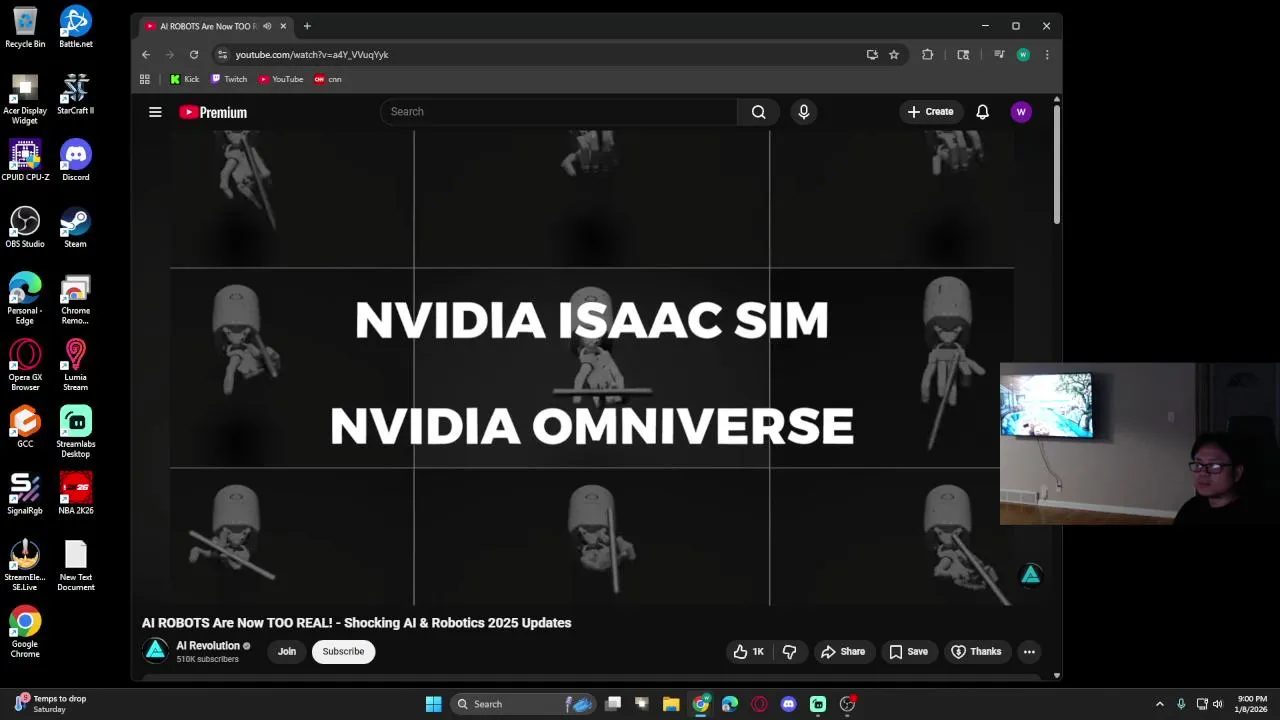Go back in browser history
This screenshot has width=1280, height=720.
click(x=146, y=55)
